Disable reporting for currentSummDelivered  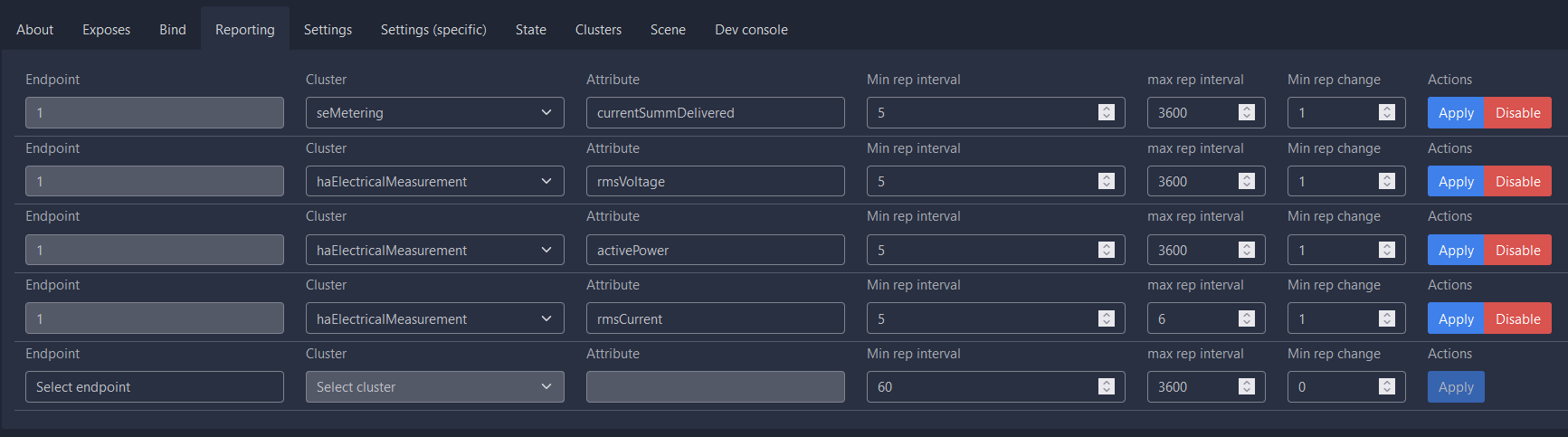point(1517,112)
